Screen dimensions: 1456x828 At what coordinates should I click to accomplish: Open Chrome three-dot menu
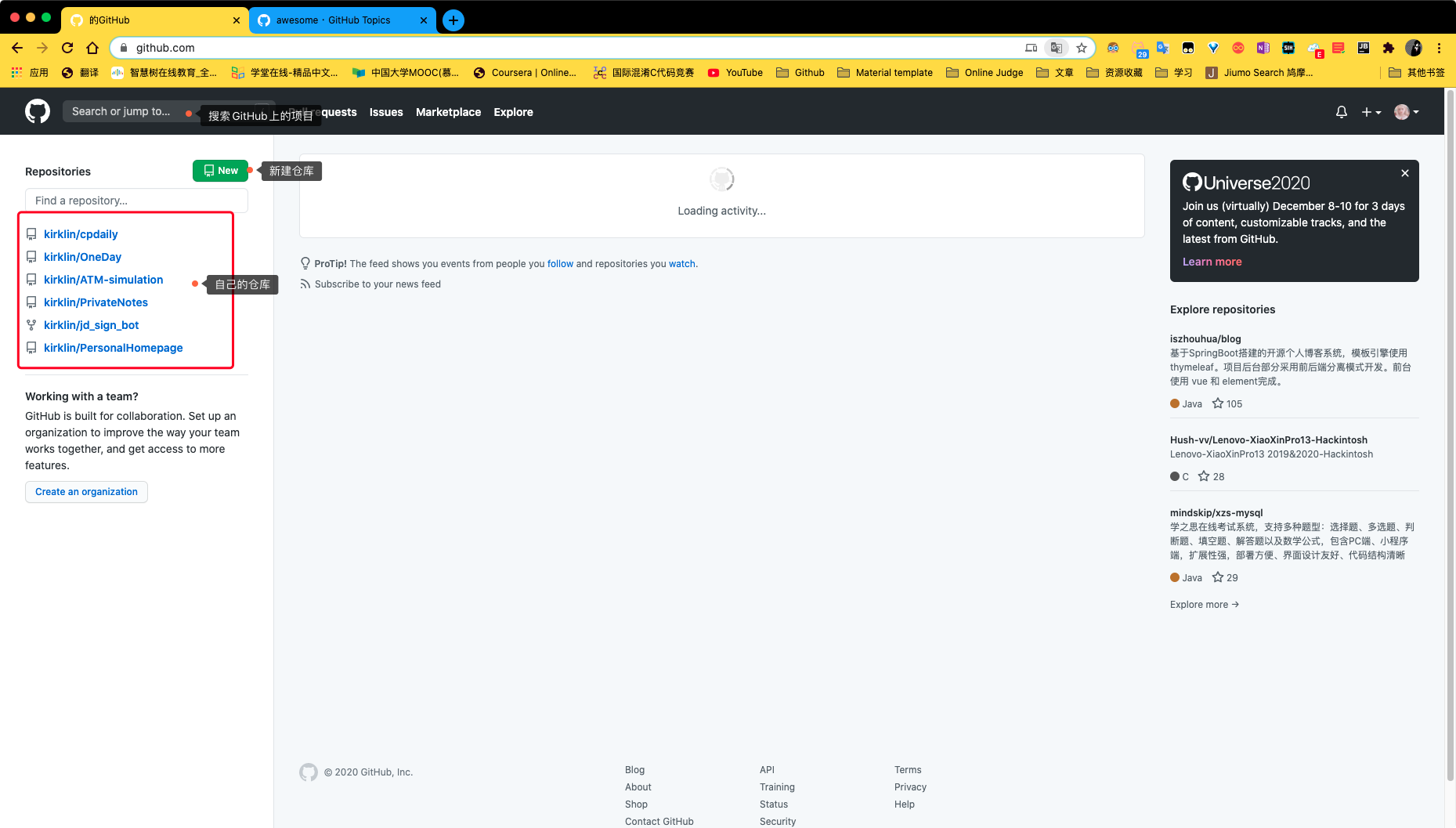tap(1439, 48)
